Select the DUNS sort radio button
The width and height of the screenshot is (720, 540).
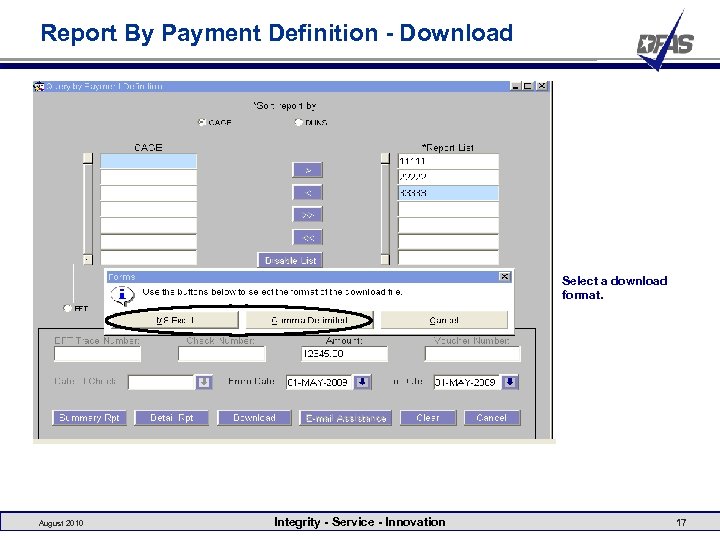[x=298, y=122]
